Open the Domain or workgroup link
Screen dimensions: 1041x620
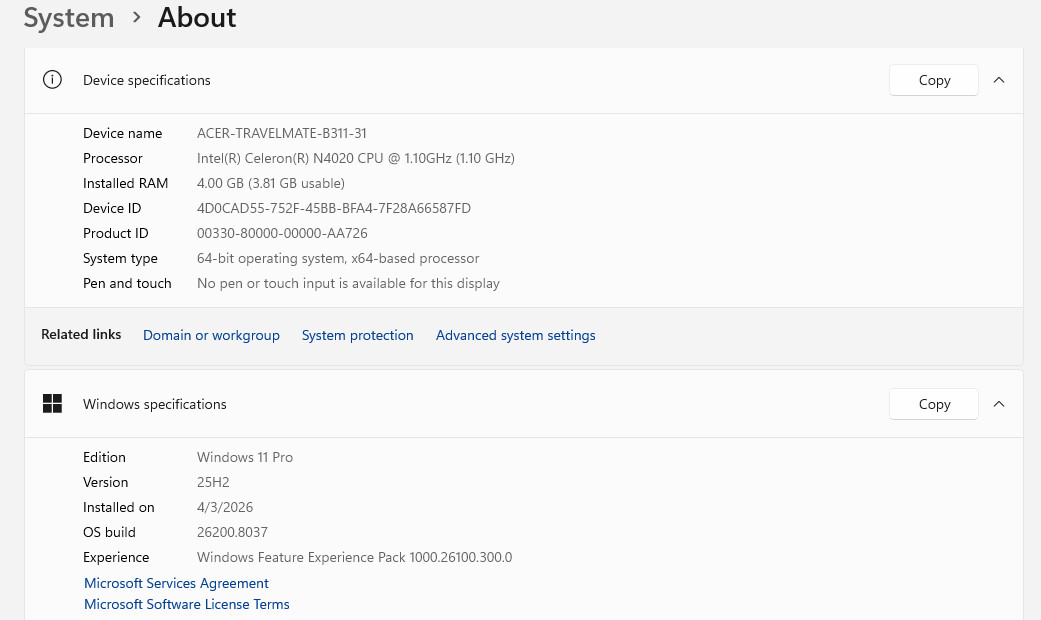coord(211,335)
